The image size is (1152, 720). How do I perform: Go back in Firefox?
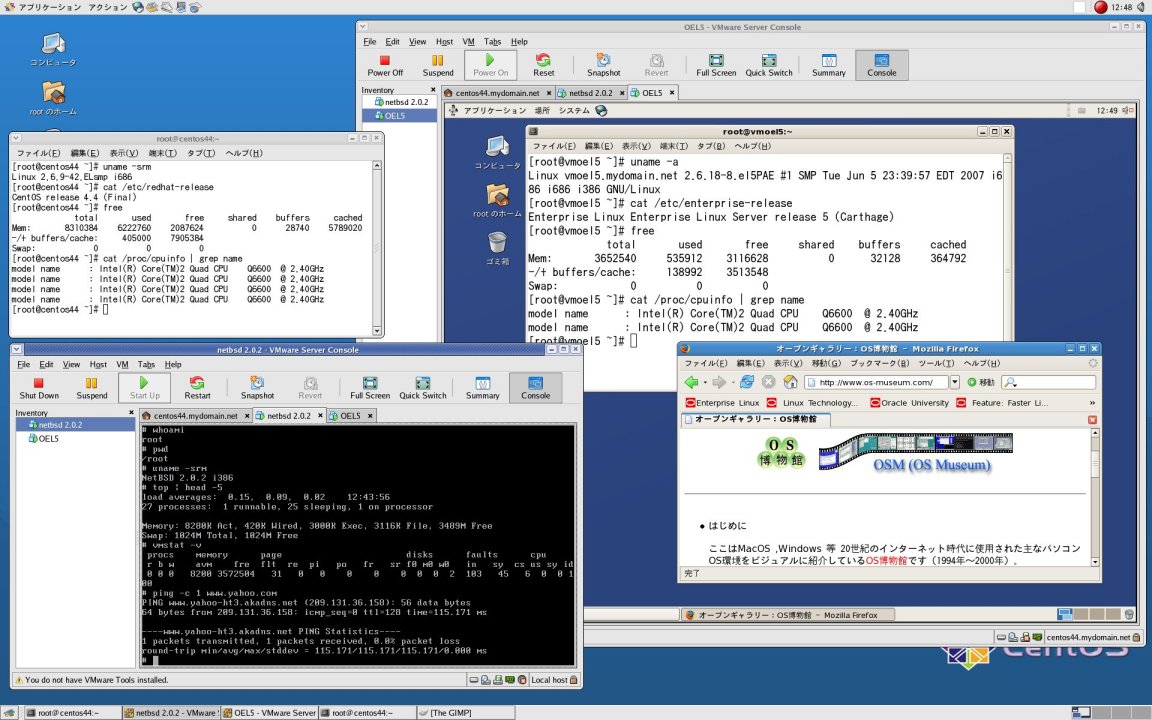point(691,382)
